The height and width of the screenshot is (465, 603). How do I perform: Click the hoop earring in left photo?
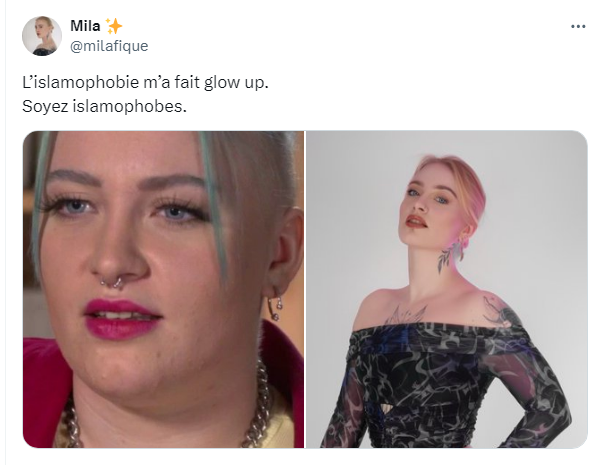pos(275,307)
